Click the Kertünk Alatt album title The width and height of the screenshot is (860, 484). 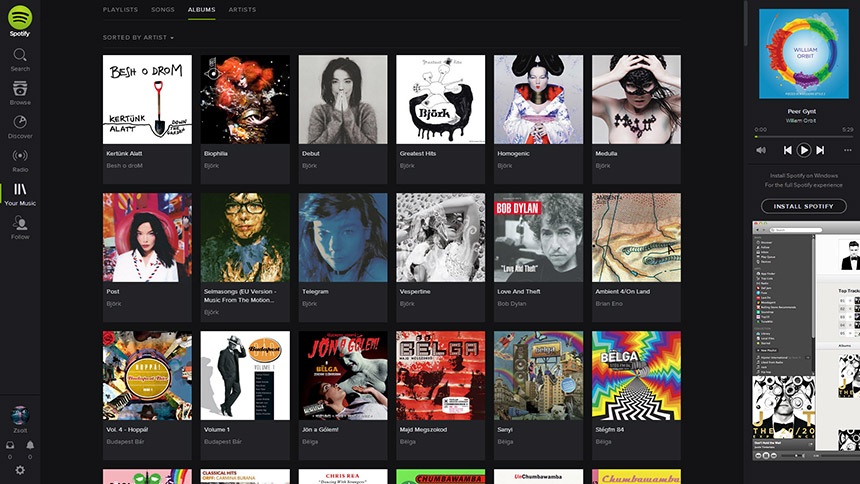click(x=125, y=154)
